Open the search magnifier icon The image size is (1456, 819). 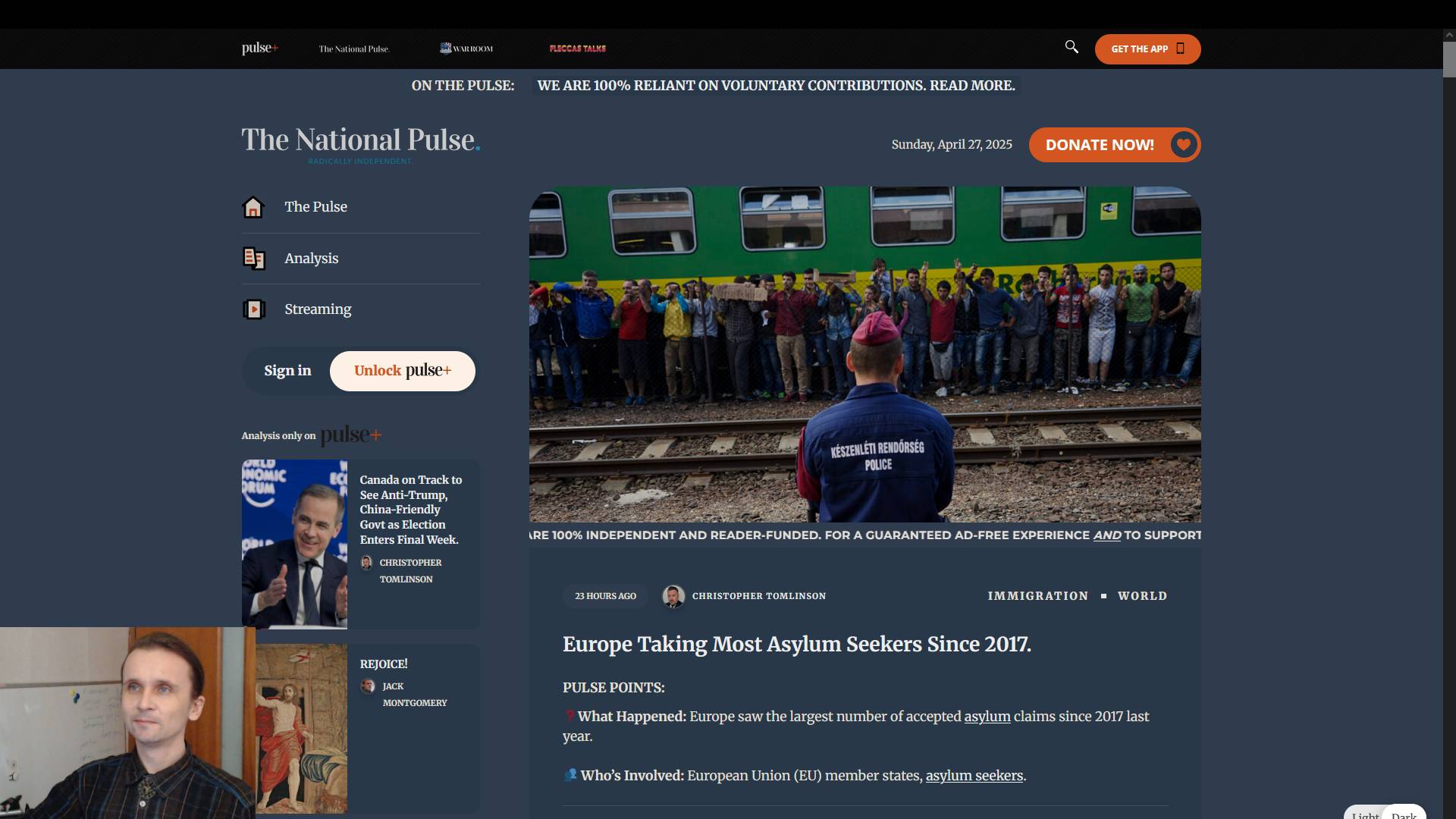pos(1072,47)
